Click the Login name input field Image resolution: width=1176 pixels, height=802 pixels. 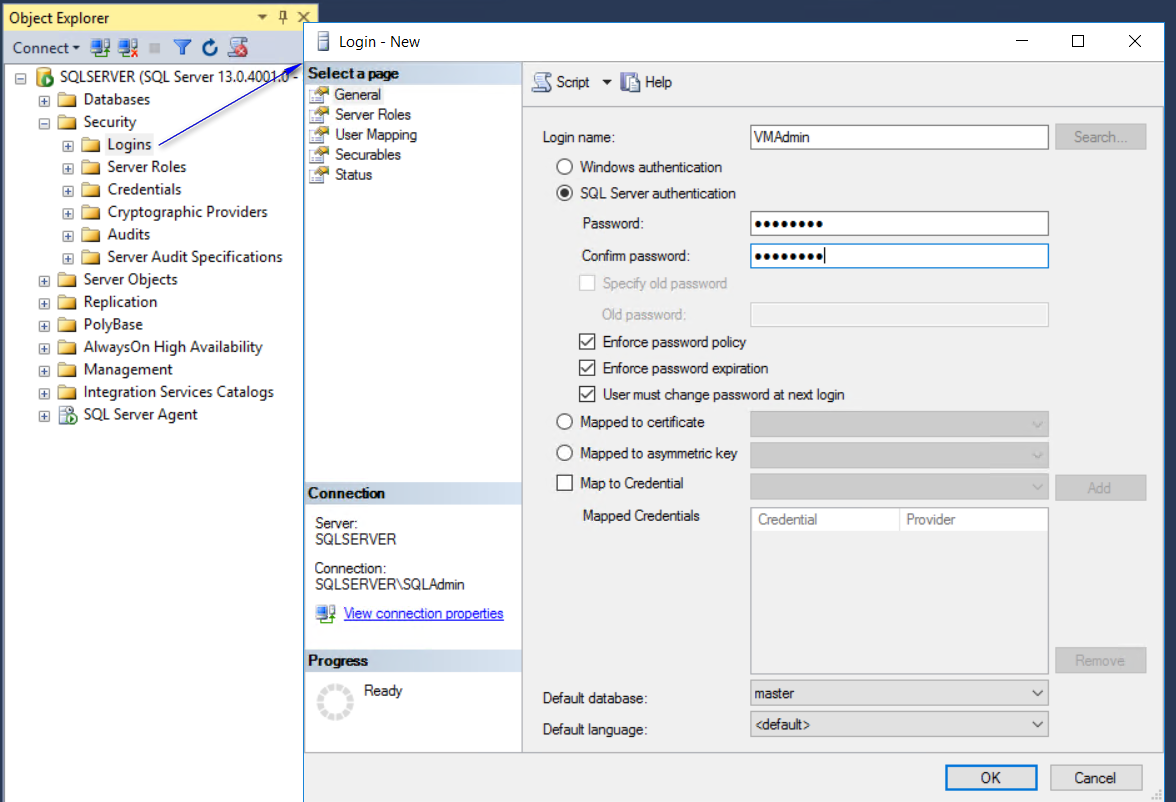coord(899,137)
